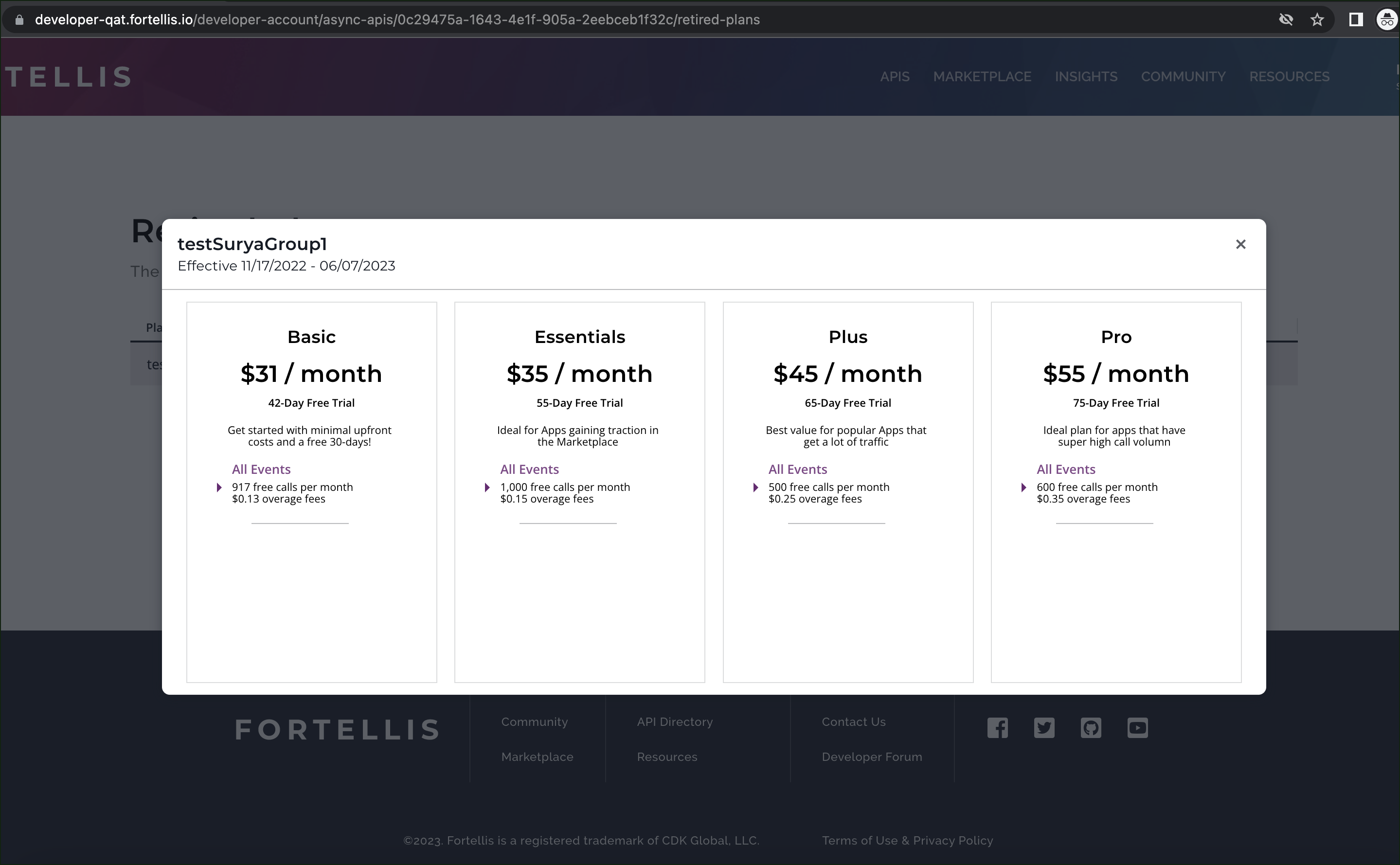Expand Pro plan All Events arrow
Viewport: 1400px width, 865px height.
1023,487
